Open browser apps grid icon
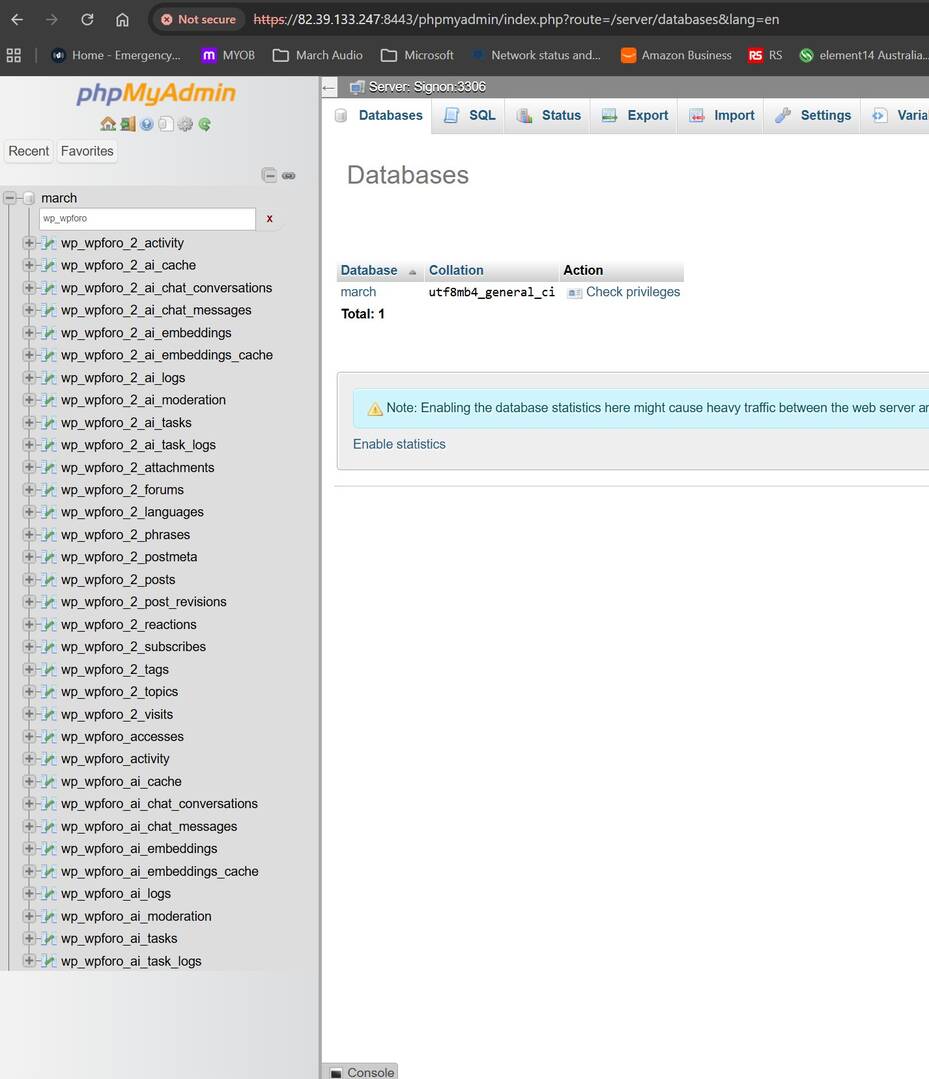 point(14,55)
